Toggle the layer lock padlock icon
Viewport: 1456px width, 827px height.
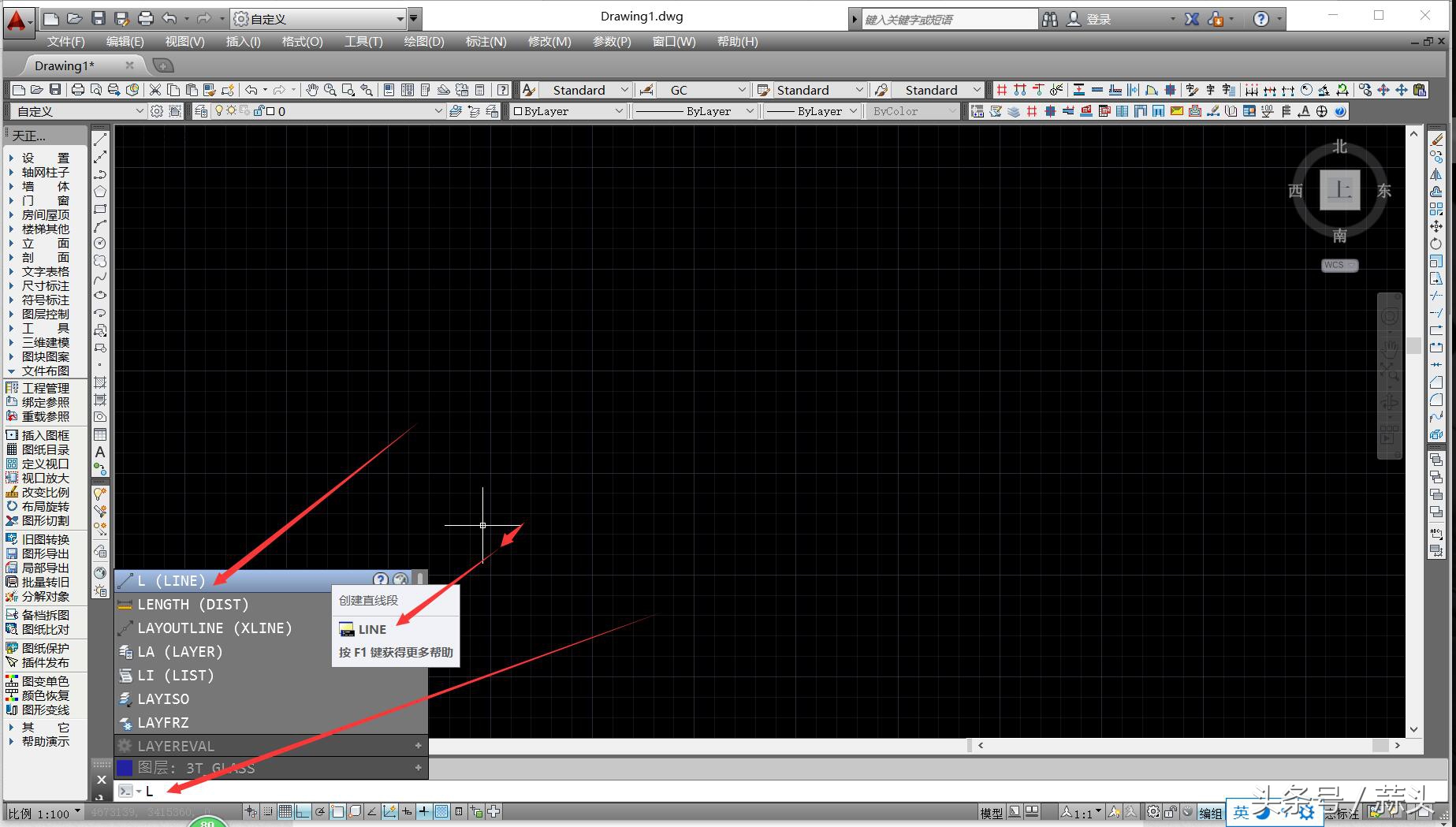258,111
